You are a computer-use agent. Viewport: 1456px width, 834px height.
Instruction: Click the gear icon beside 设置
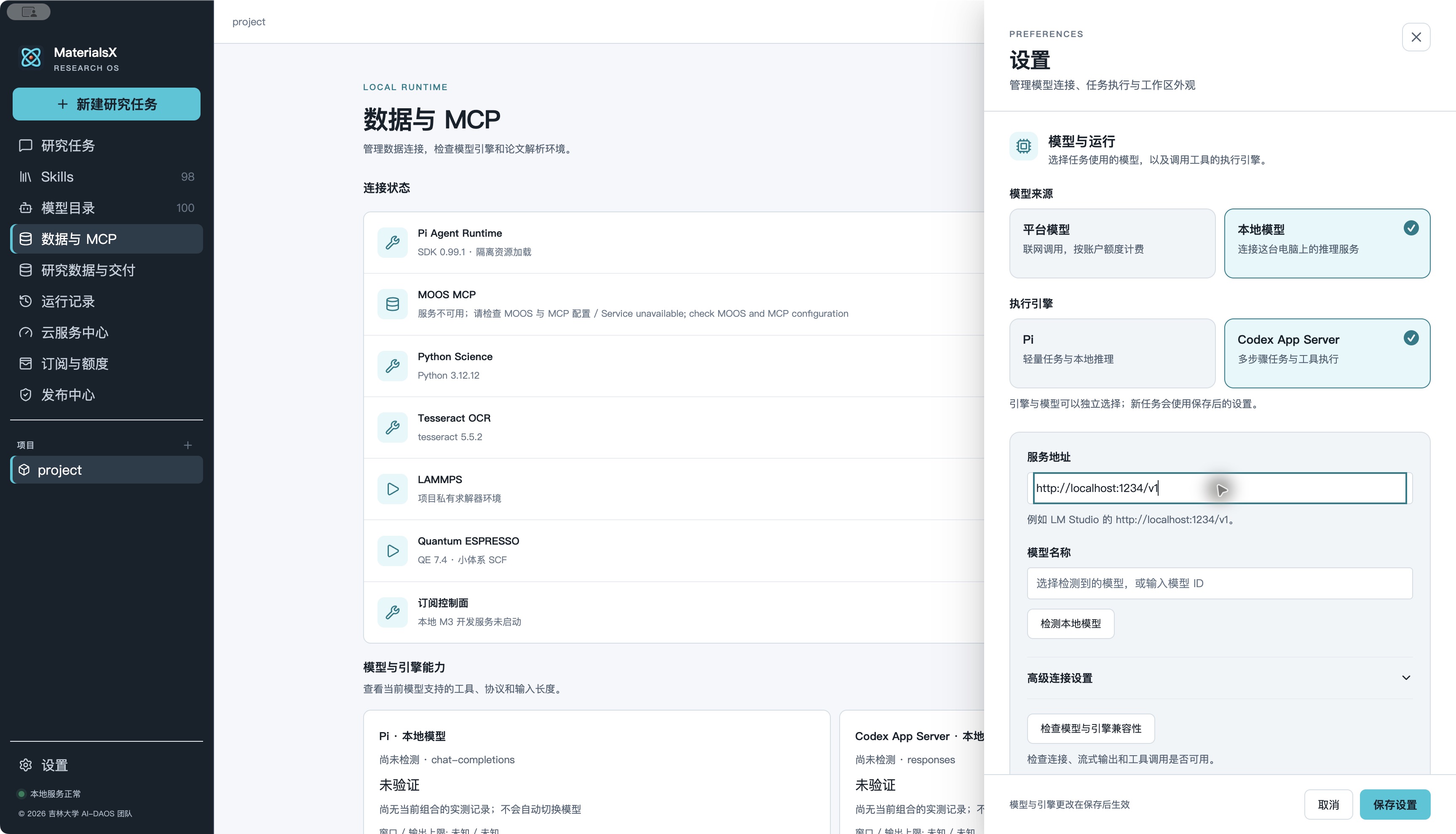(x=26, y=764)
